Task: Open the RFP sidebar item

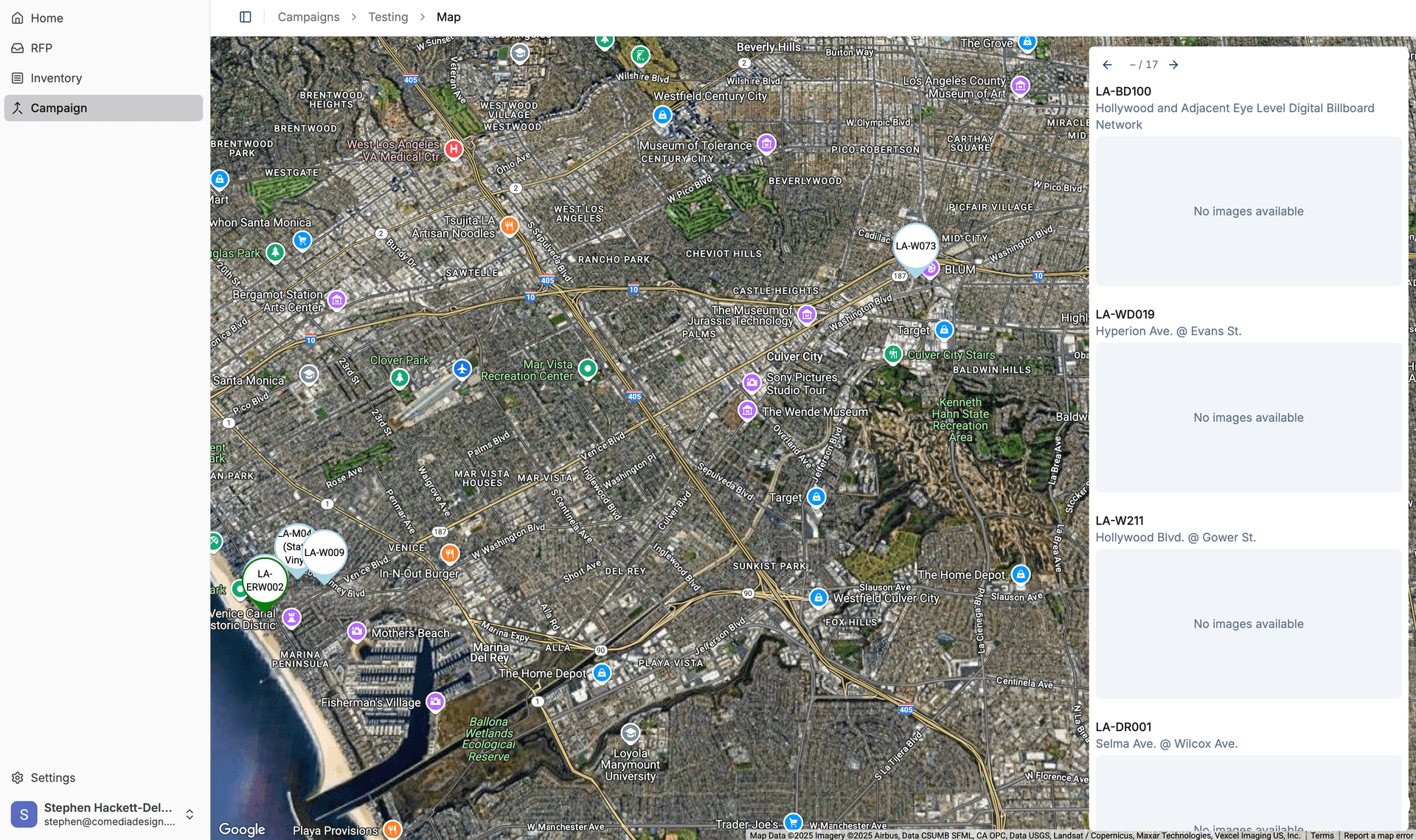Action: (x=41, y=48)
